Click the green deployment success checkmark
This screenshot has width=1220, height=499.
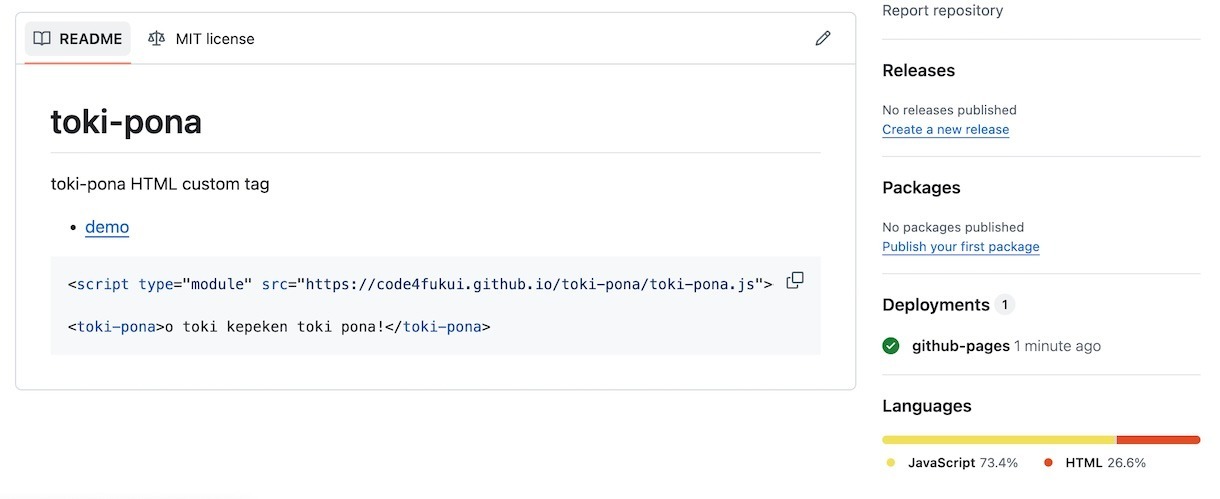pos(891,346)
